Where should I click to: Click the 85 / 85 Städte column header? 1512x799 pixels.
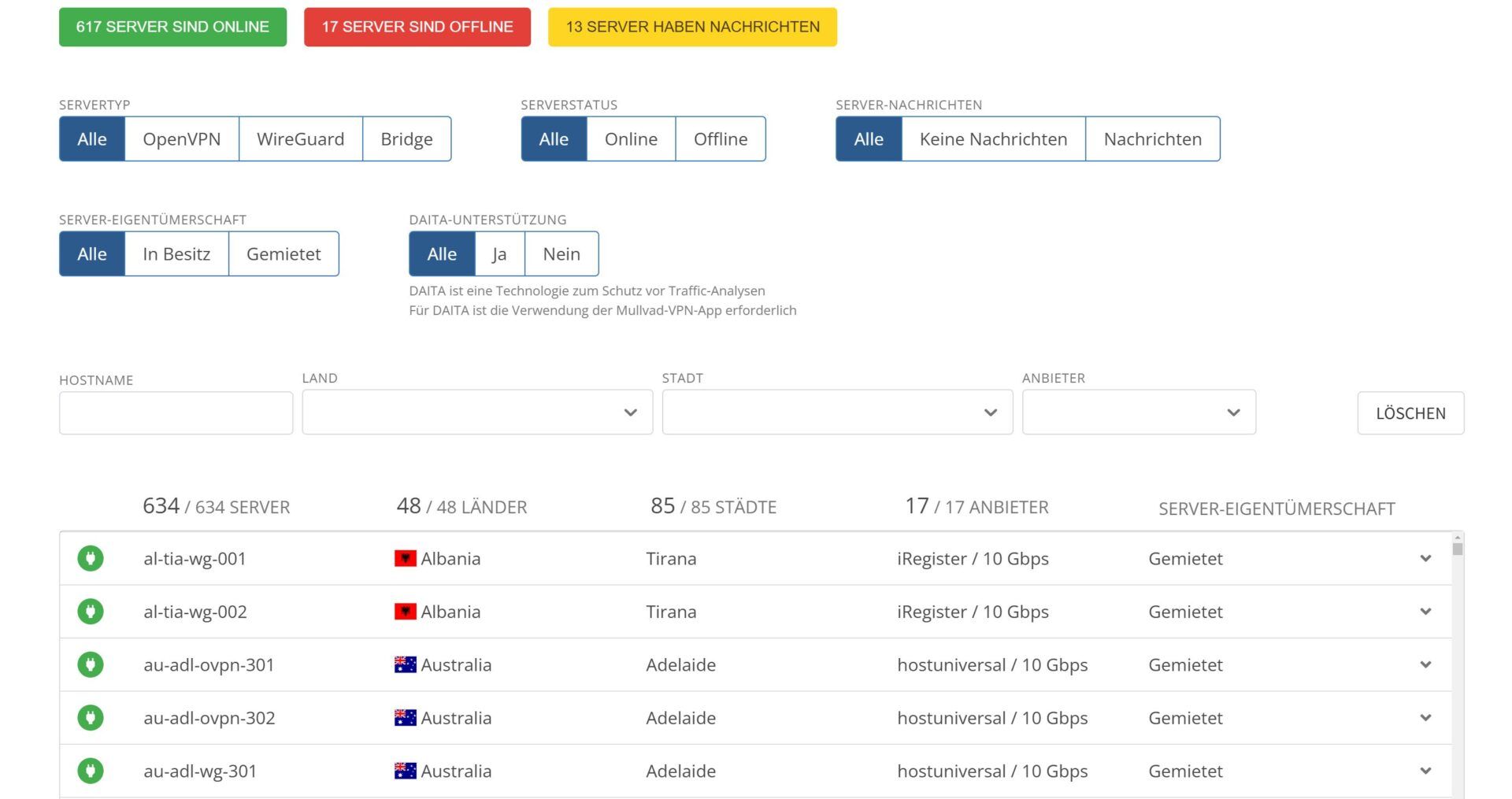[x=713, y=506]
